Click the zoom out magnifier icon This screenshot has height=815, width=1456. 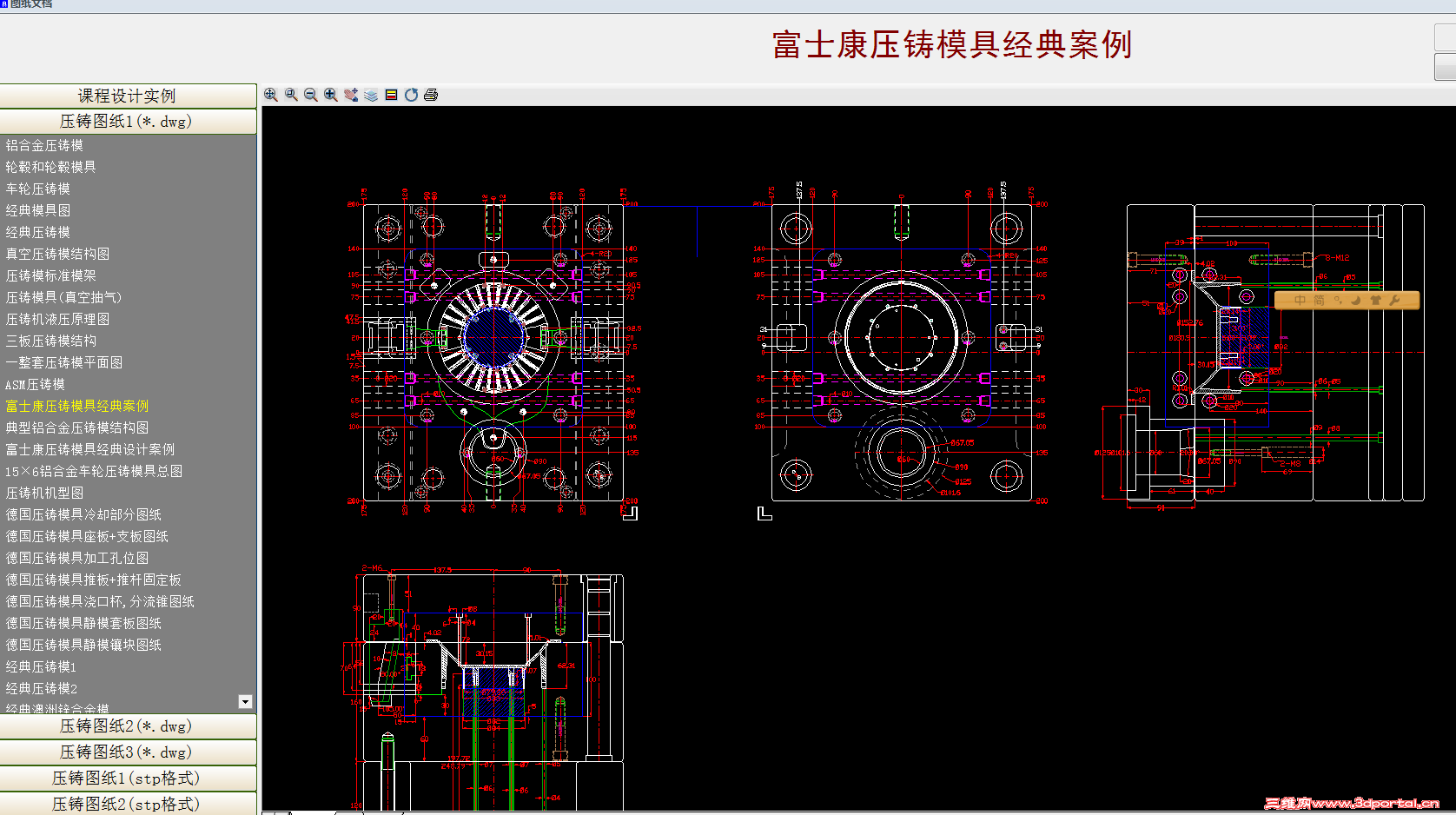click(311, 95)
